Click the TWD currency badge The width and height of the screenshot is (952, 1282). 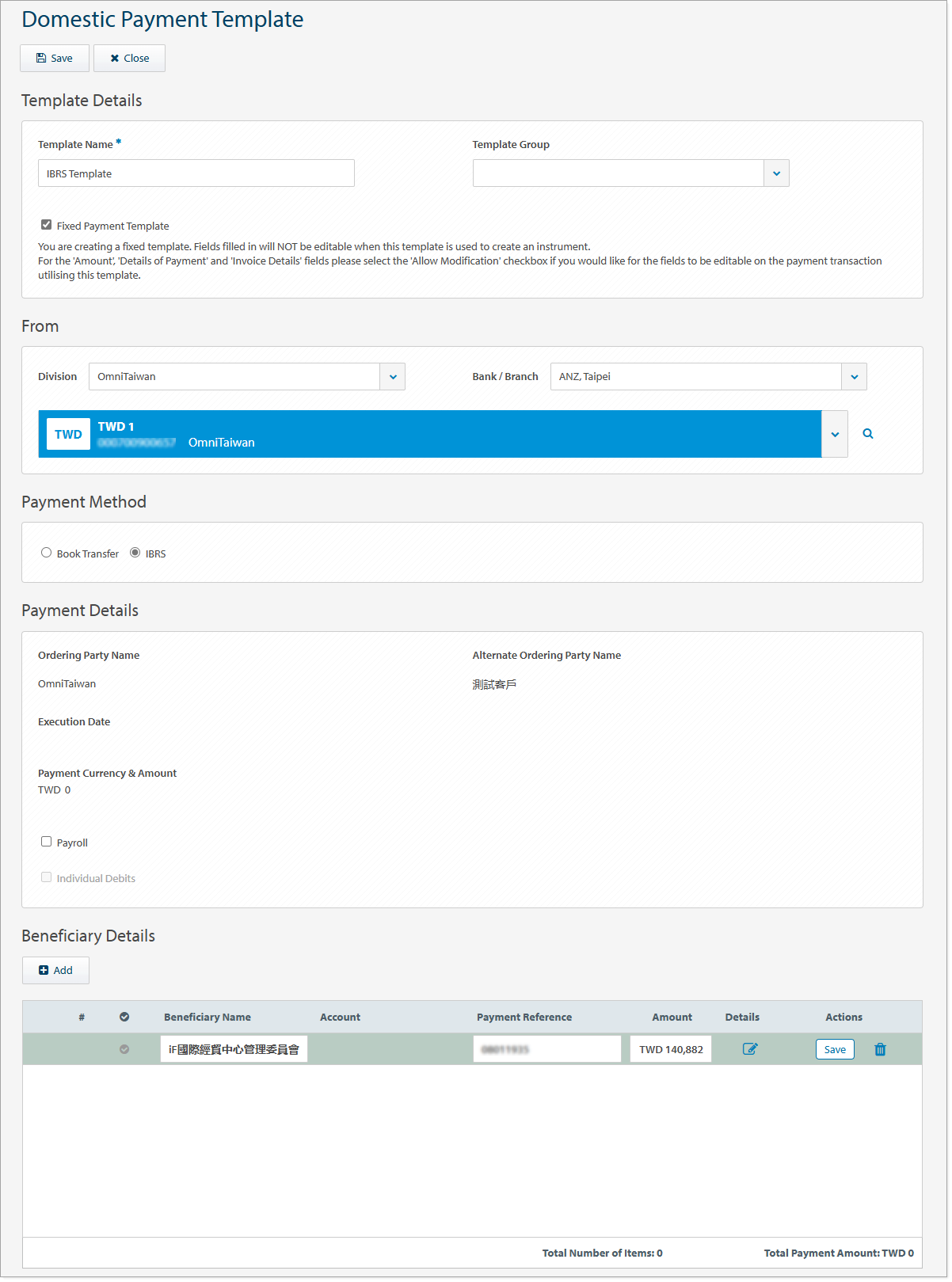click(x=68, y=434)
